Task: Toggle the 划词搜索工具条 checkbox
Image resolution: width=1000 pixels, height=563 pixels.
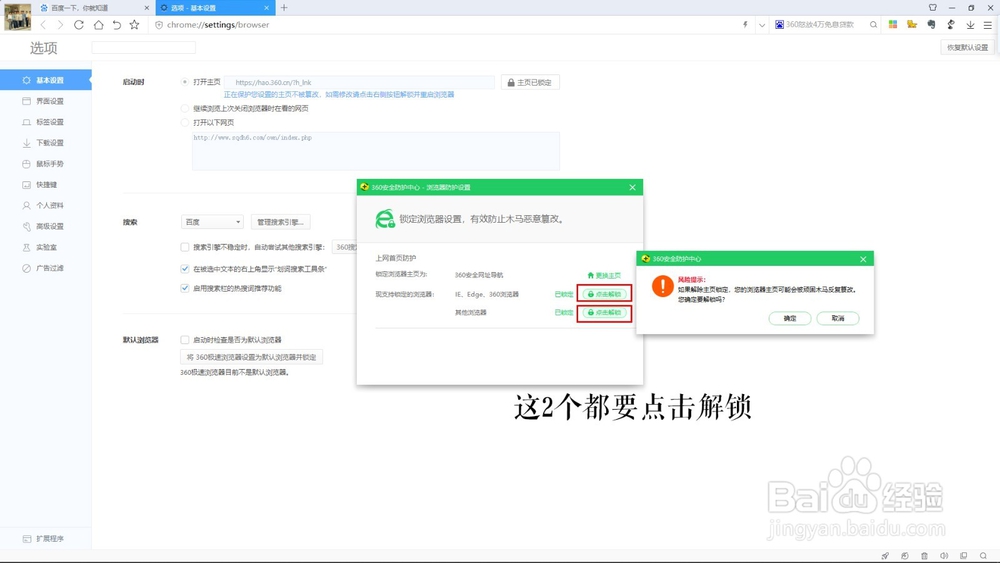Action: point(184,269)
